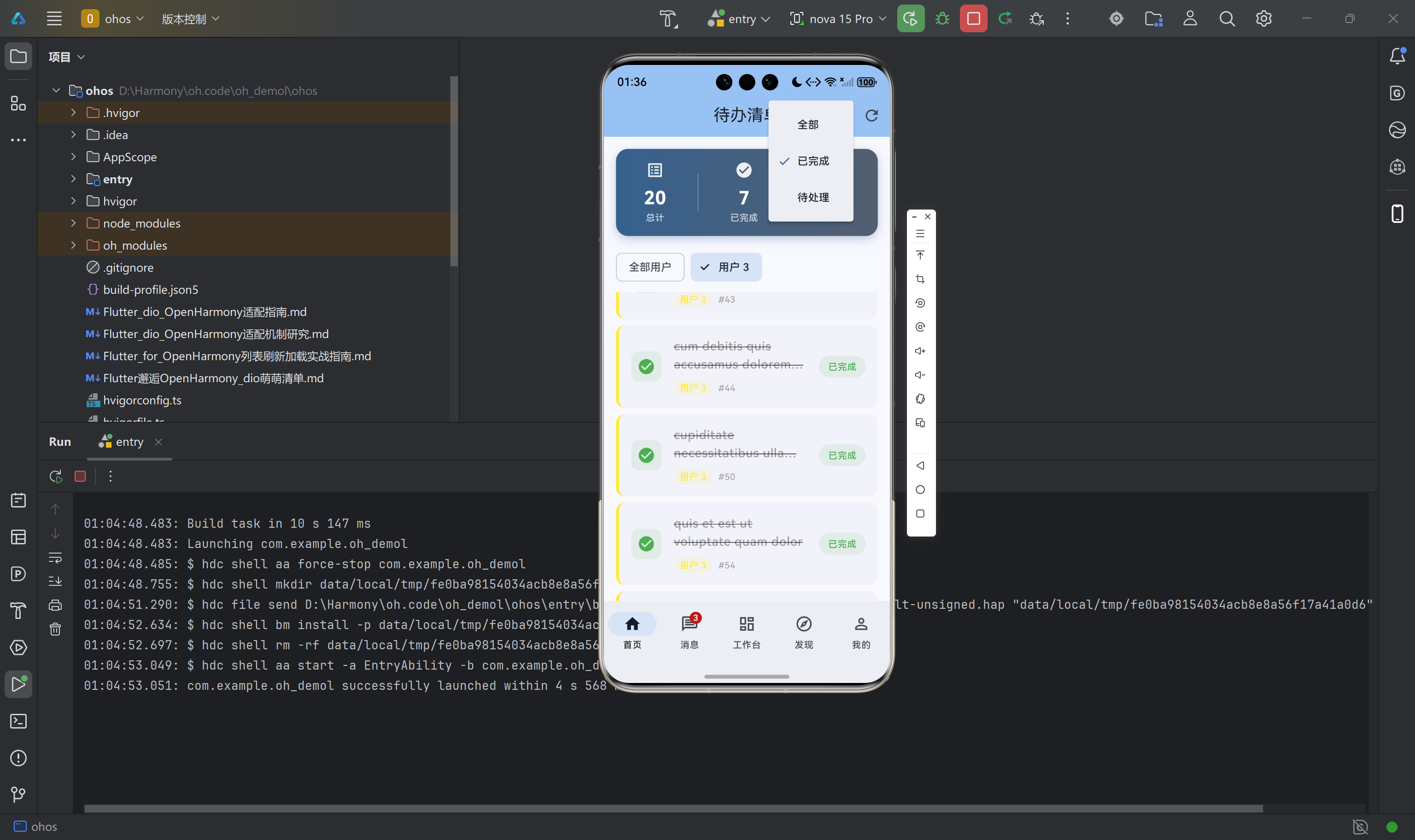Switch to the 消息 bottom tab
Image resolution: width=1415 pixels, height=840 pixels.
point(689,632)
